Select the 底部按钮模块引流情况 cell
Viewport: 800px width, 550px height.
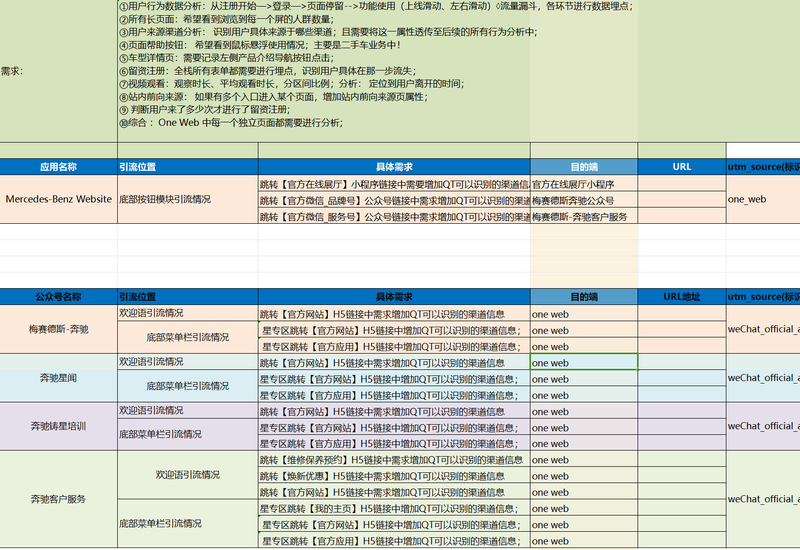click(x=188, y=199)
